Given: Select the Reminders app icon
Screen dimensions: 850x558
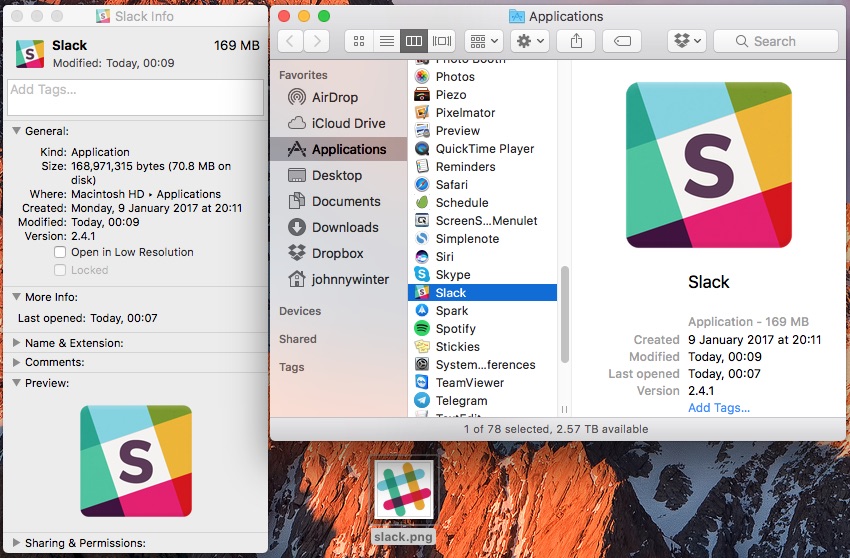Looking at the screenshot, I should tap(422, 166).
